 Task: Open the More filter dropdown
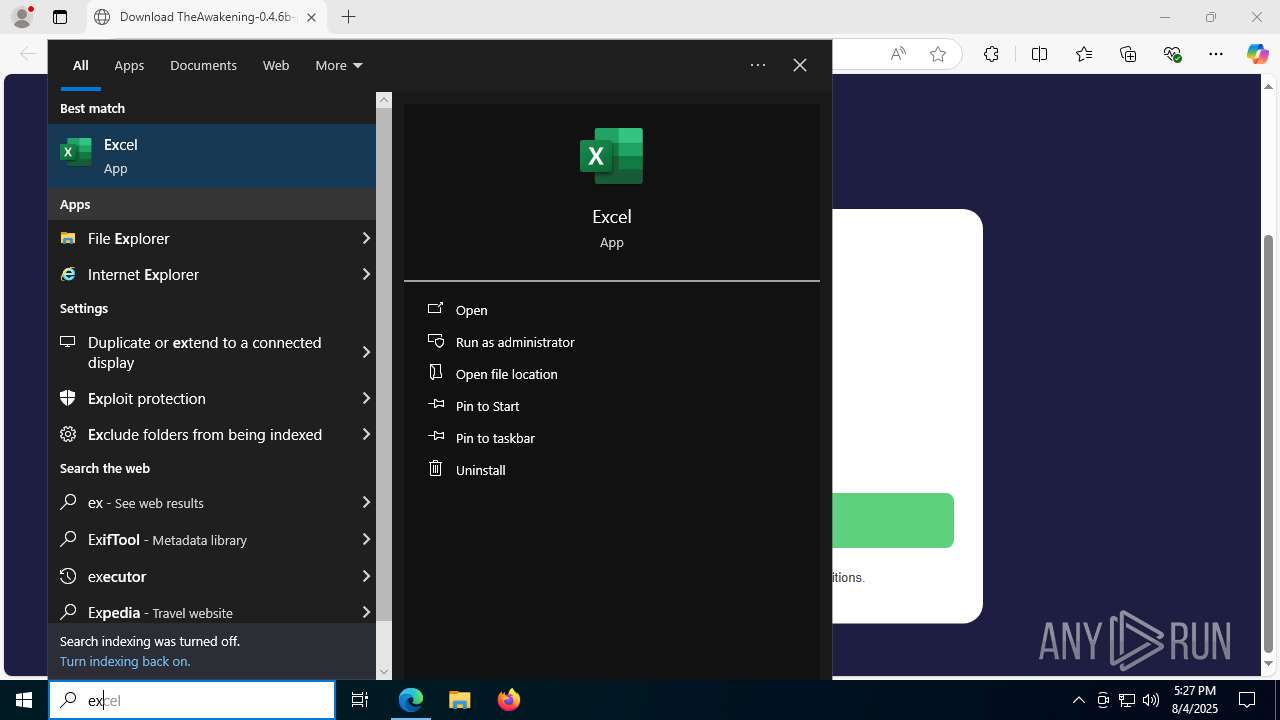[339, 65]
